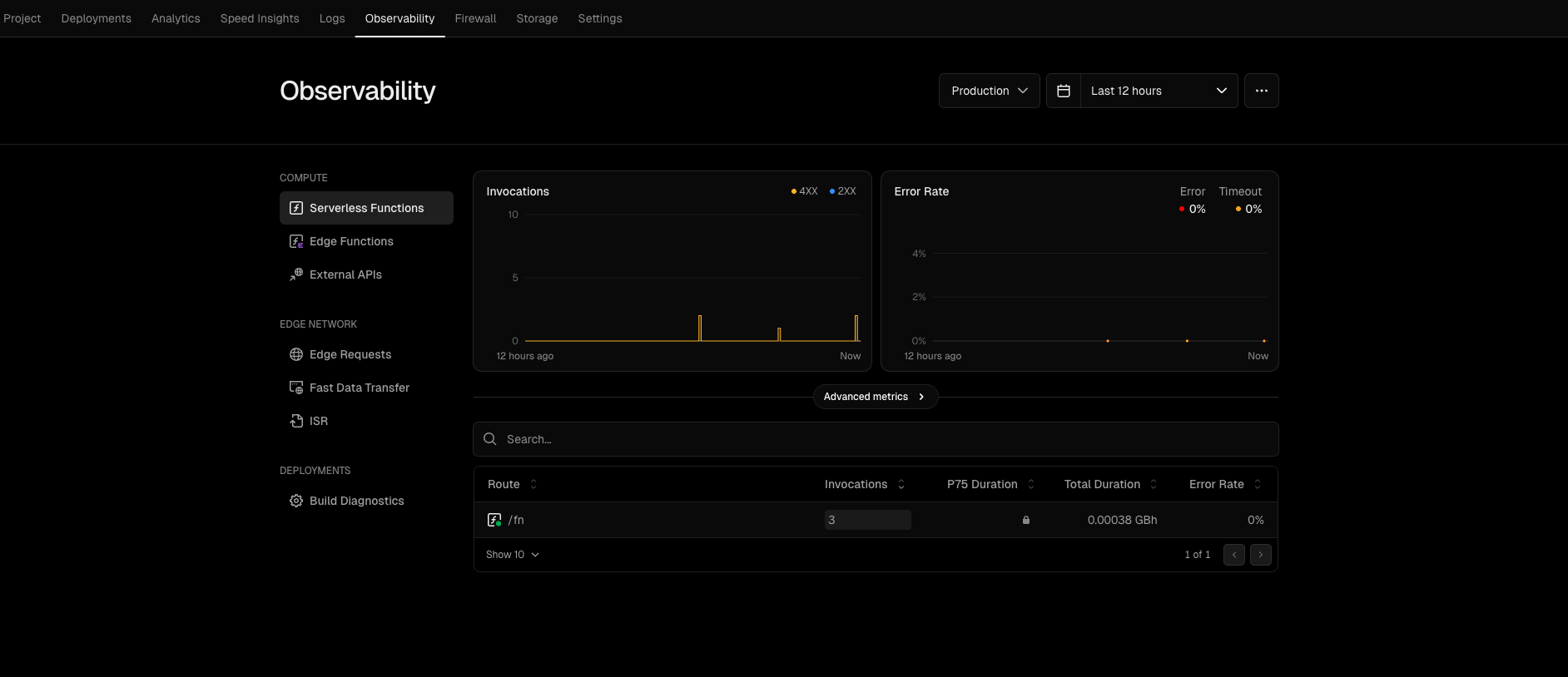This screenshot has height=677, width=1568.
Task: Switch to the Logs tab
Action: pos(332,18)
